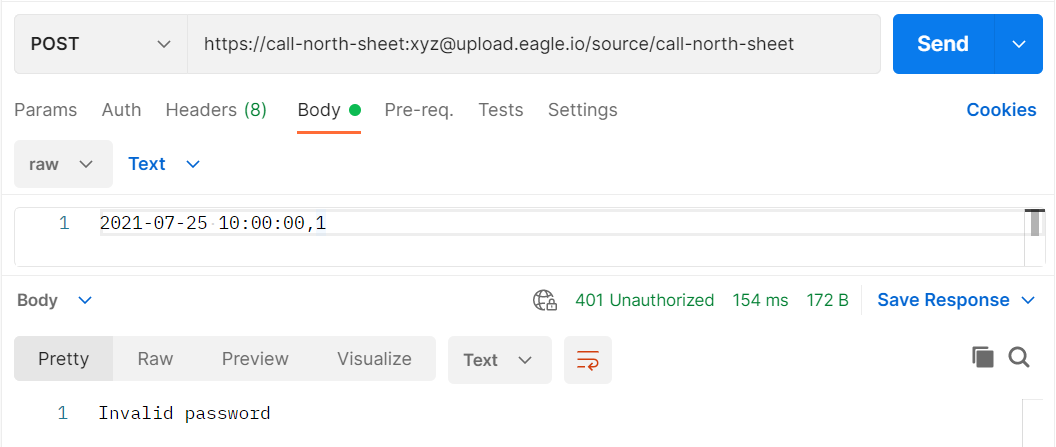Show the Preview response view

[255, 359]
